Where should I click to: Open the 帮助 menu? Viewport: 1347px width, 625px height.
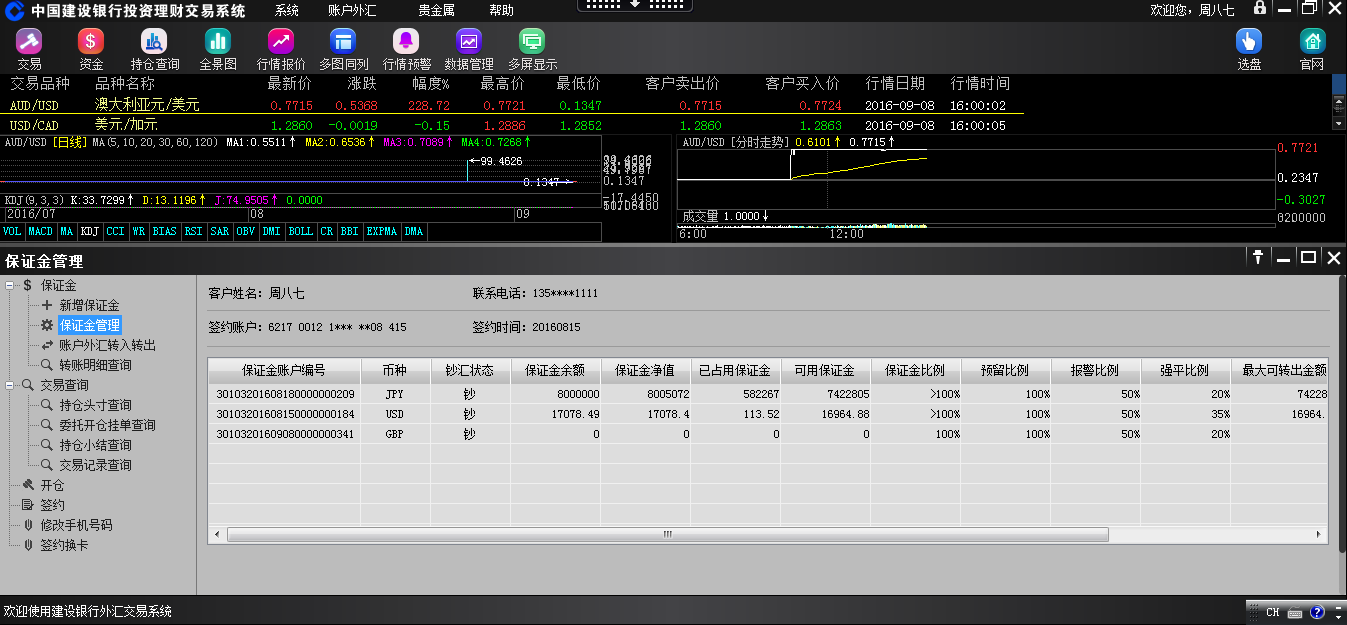[x=502, y=10]
